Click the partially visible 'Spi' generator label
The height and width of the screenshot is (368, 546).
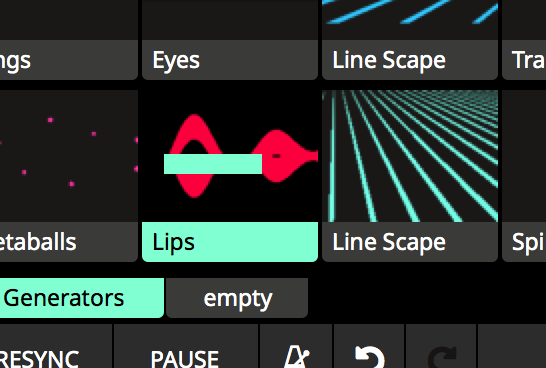[524, 242]
